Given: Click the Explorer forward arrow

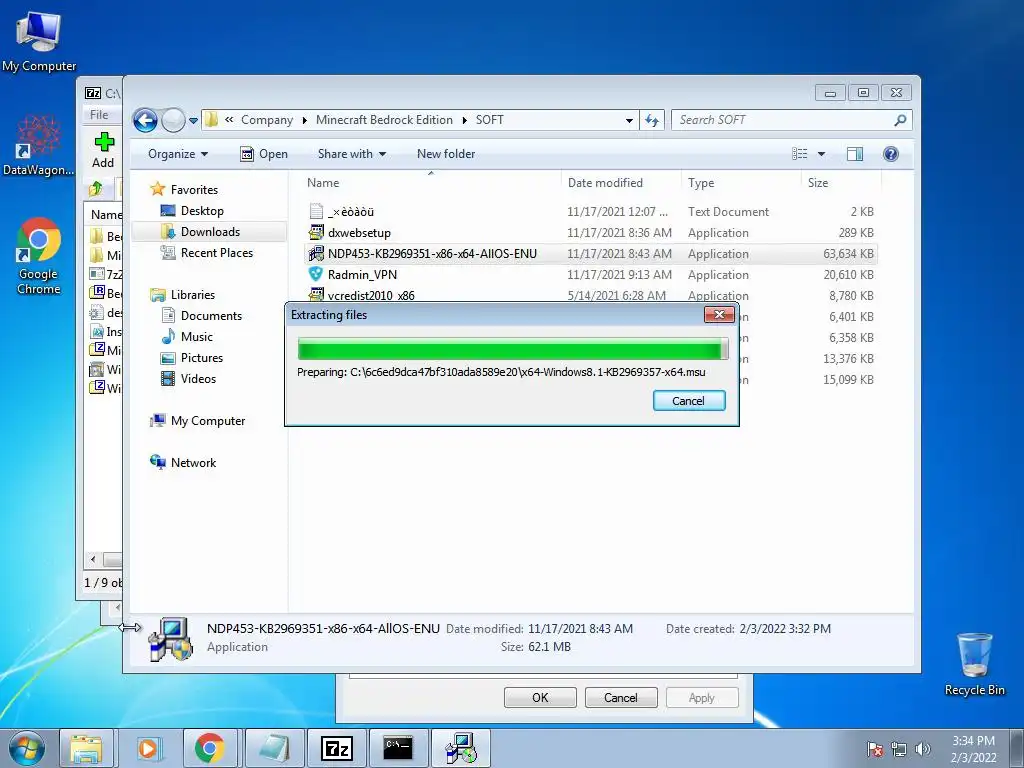Looking at the screenshot, I should 173,120.
